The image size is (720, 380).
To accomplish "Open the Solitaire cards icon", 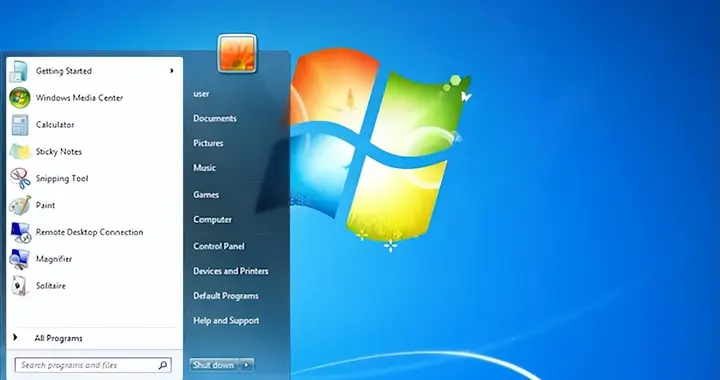I will (x=20, y=286).
